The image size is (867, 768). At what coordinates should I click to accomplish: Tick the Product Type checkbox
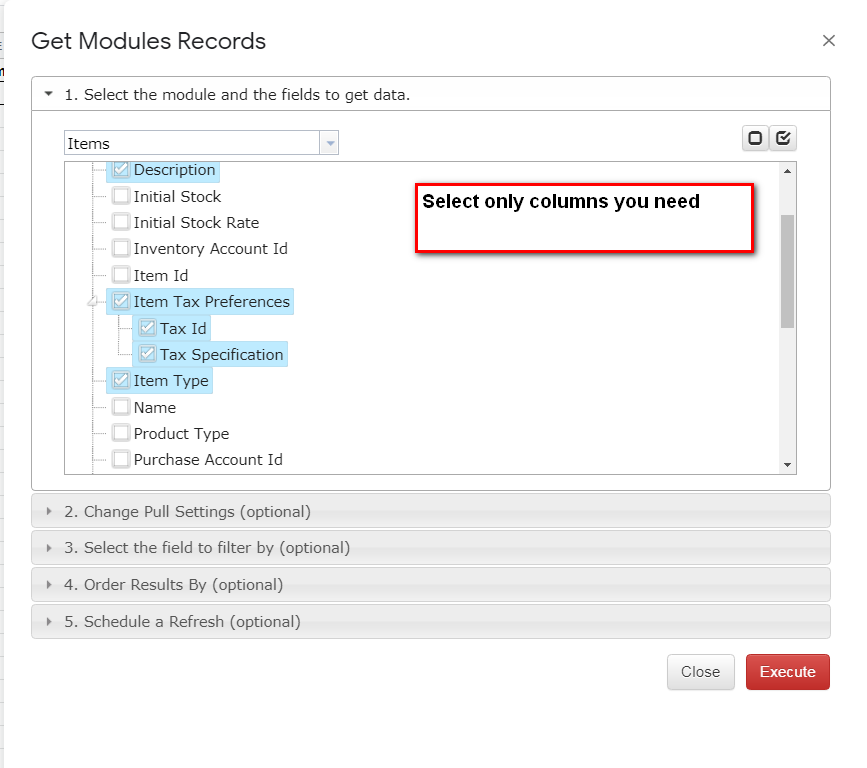pyautogui.click(x=121, y=433)
